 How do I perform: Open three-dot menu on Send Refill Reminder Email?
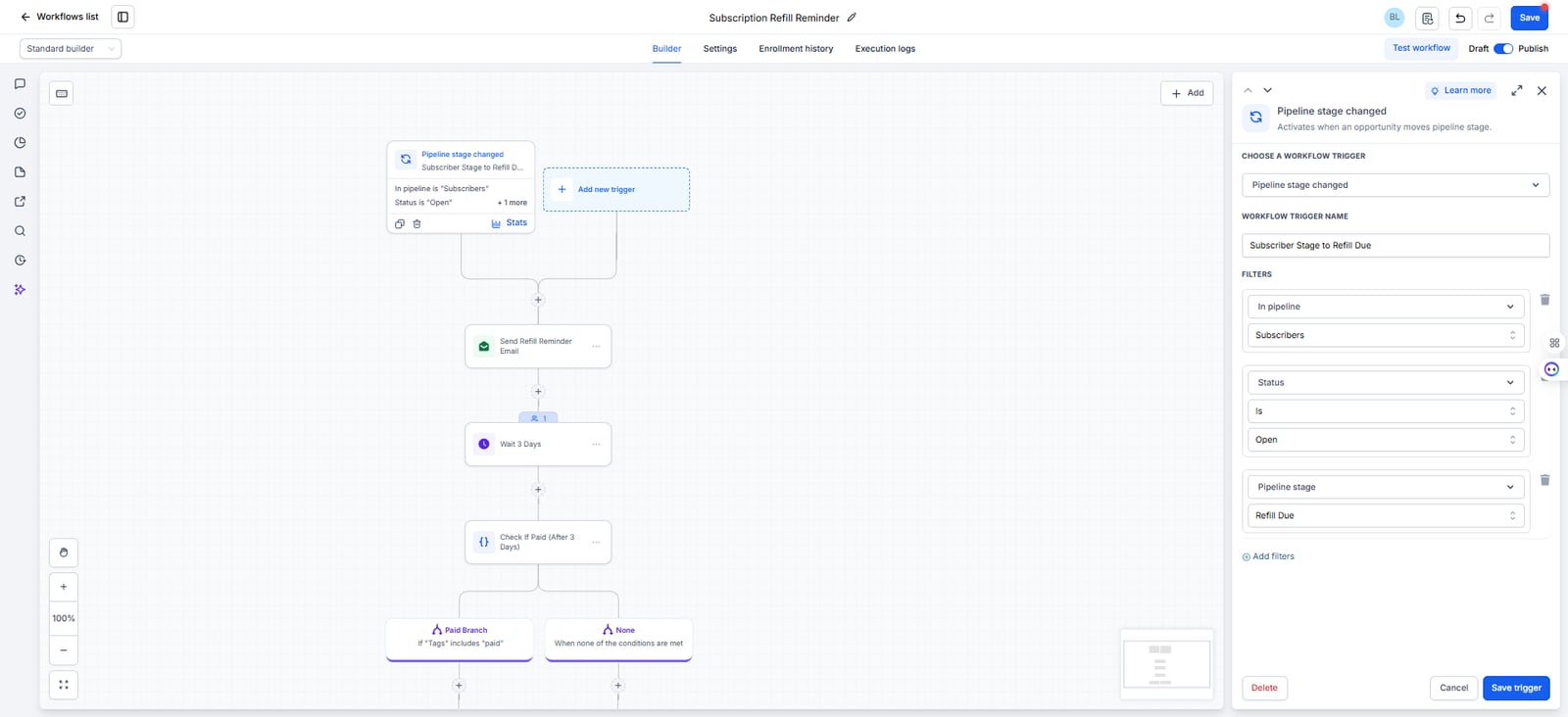[x=596, y=347]
